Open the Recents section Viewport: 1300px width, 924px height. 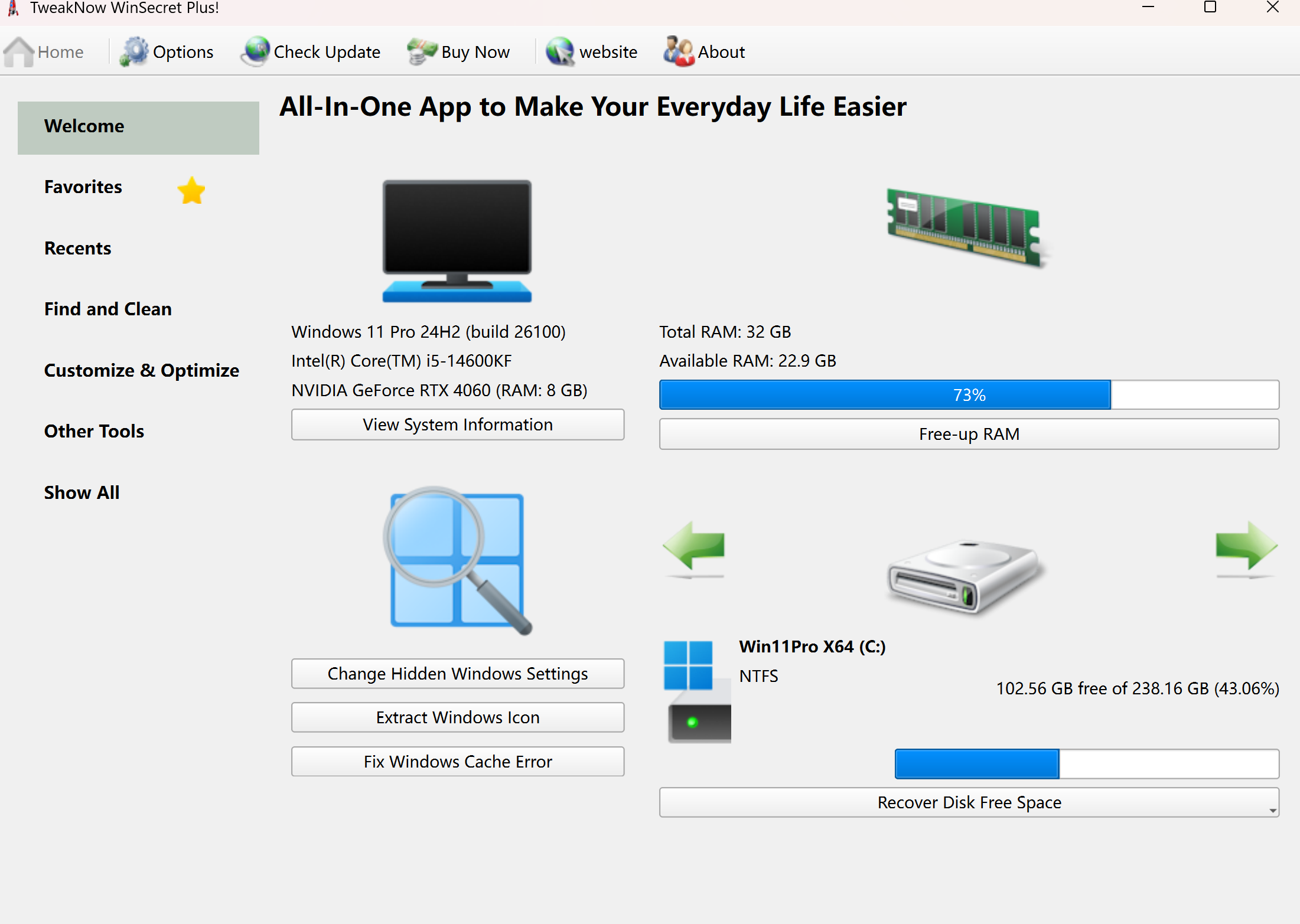(78, 248)
